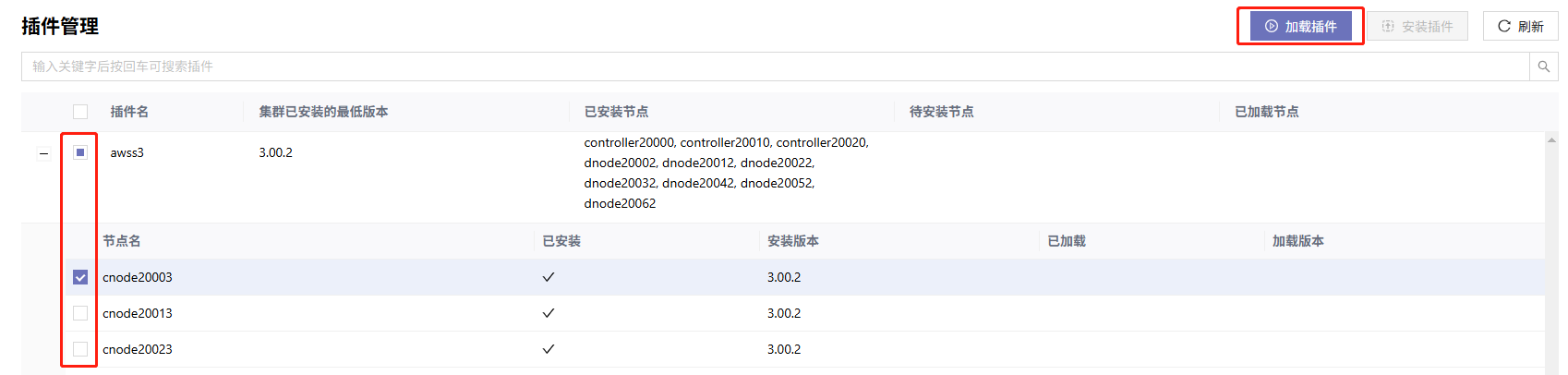Click the 加载插件 load plugin button
This screenshot has width=1568, height=375.
click(x=1300, y=26)
